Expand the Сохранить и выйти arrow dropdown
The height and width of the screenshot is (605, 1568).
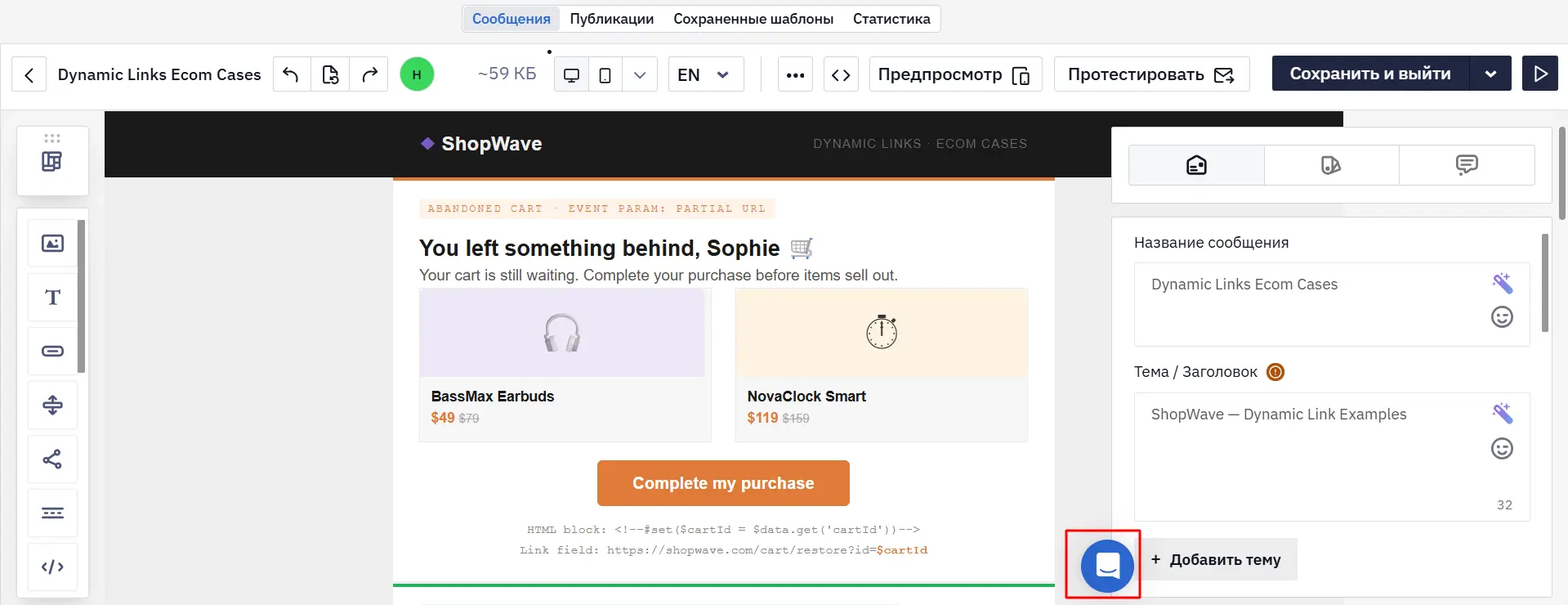click(x=1490, y=74)
